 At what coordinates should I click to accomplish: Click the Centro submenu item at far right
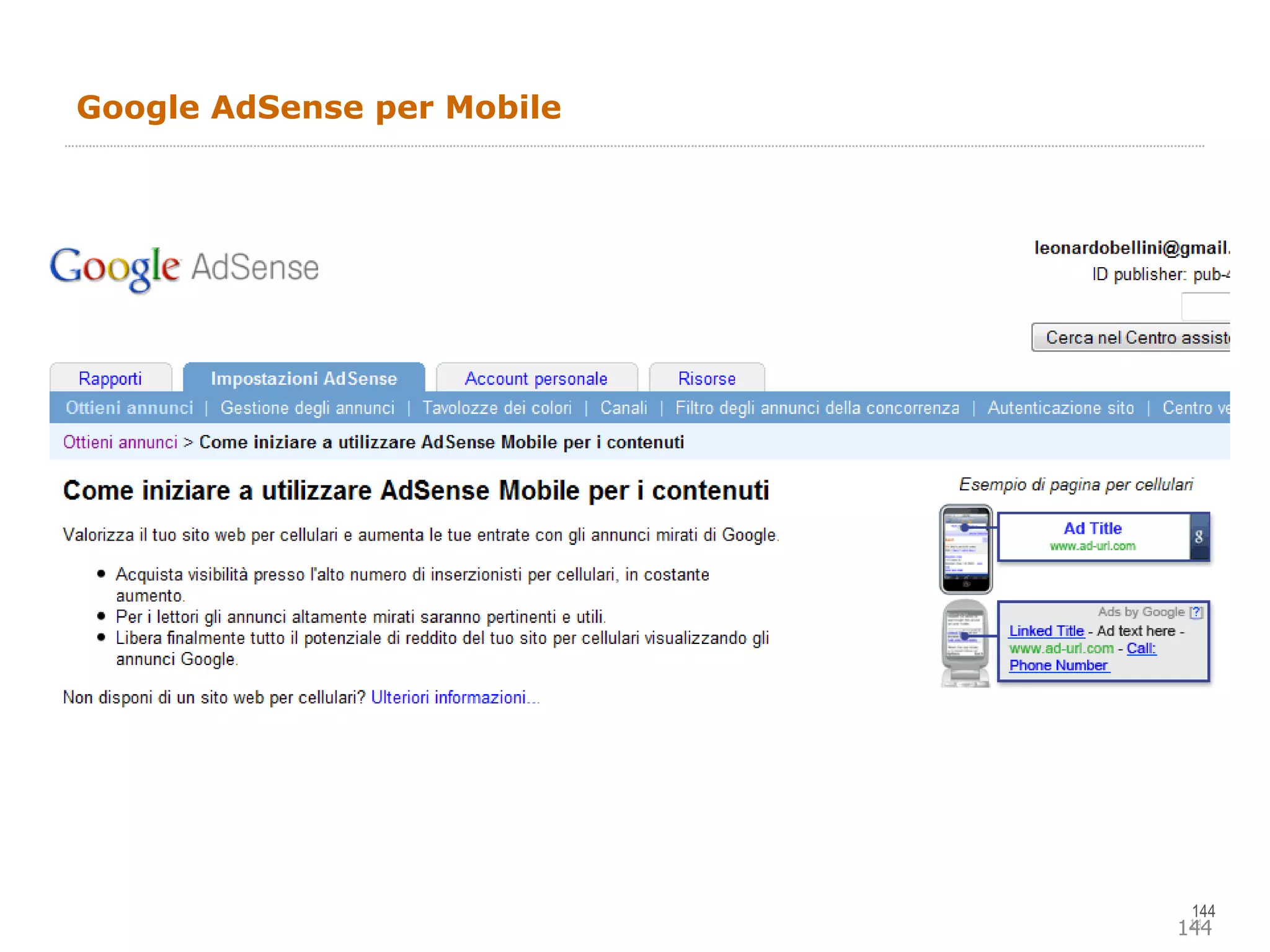pos(1196,408)
